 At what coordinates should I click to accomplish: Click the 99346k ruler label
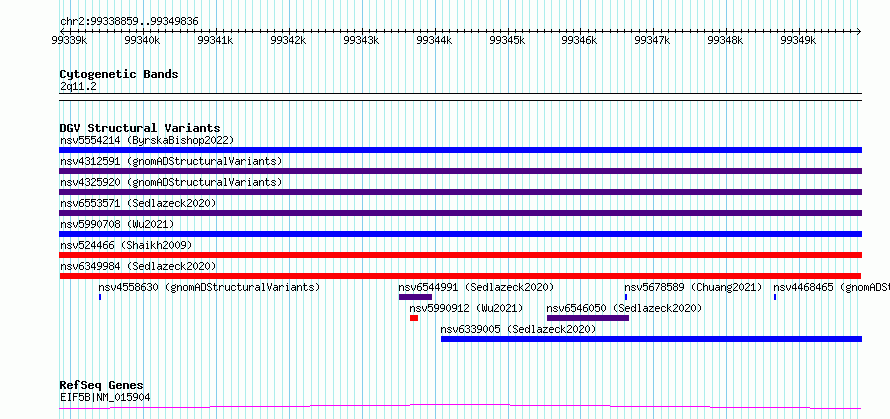click(579, 40)
